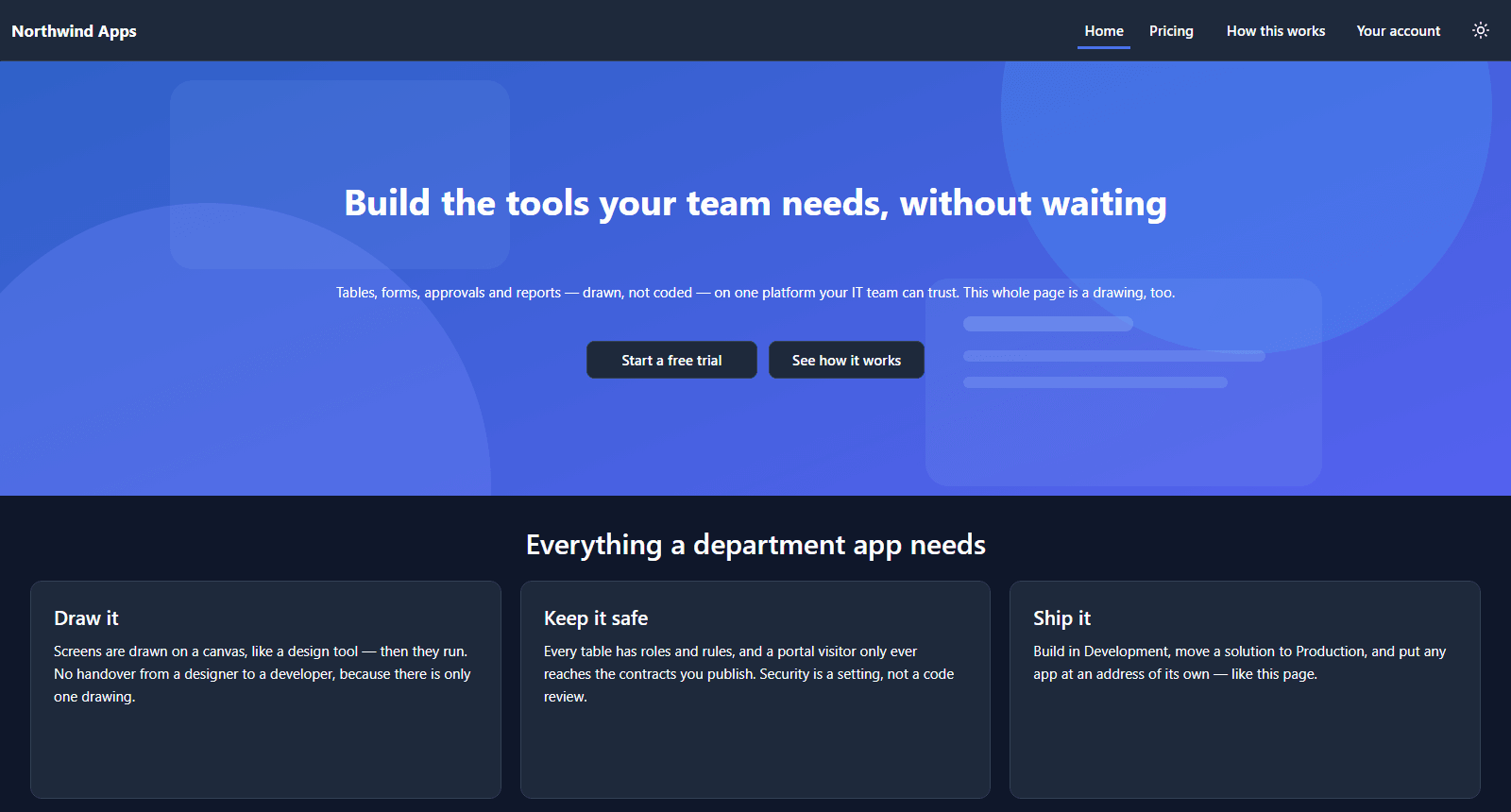Viewport: 1511px width, 812px height.
Task: Click the 'Screens are drawn on a canvas' paragraph
Action: [x=263, y=674]
